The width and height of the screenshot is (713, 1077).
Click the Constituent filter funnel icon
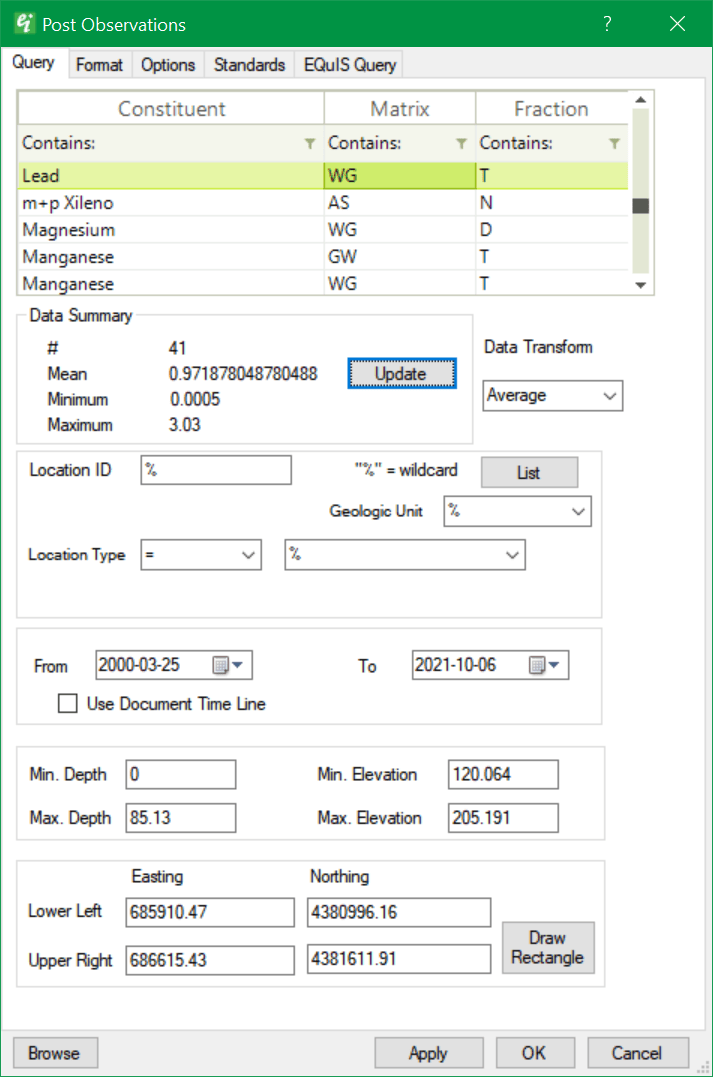(x=310, y=144)
